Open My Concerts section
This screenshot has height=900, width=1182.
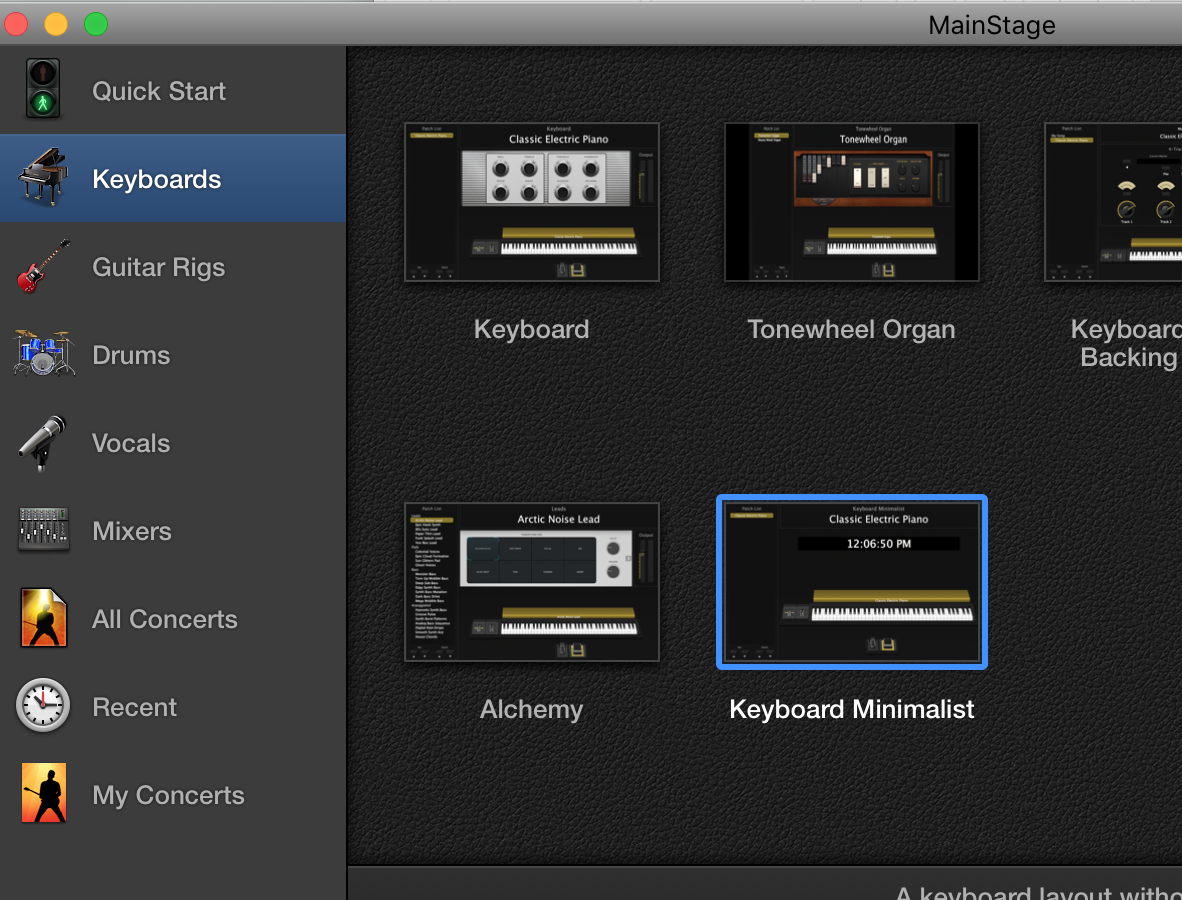[x=173, y=794]
